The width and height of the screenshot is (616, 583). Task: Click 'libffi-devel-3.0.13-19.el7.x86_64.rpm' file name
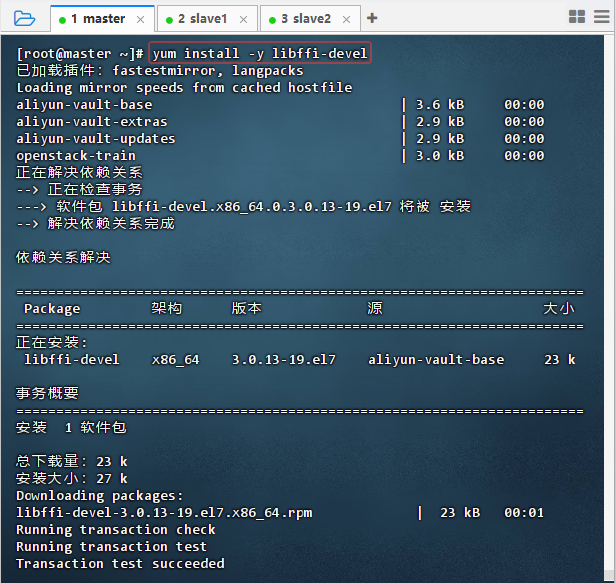[164, 512]
